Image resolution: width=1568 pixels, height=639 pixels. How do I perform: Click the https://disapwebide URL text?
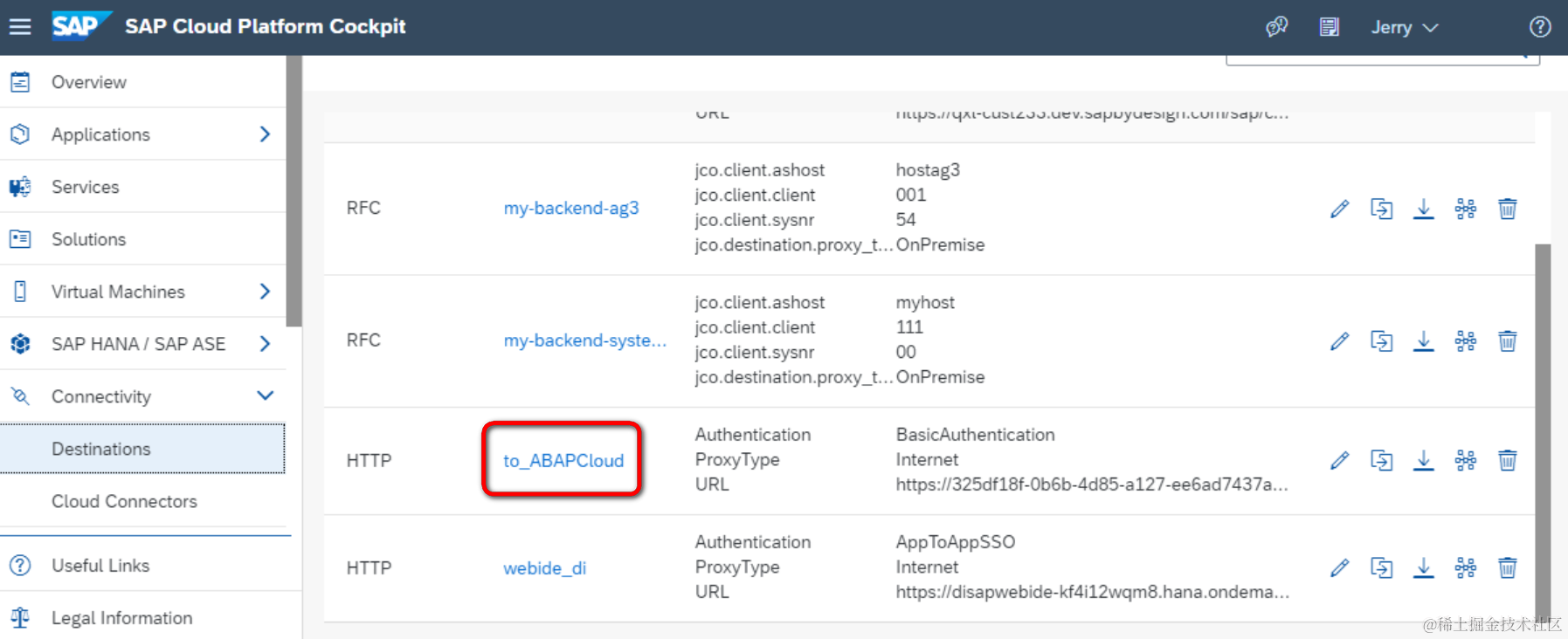(1092, 592)
